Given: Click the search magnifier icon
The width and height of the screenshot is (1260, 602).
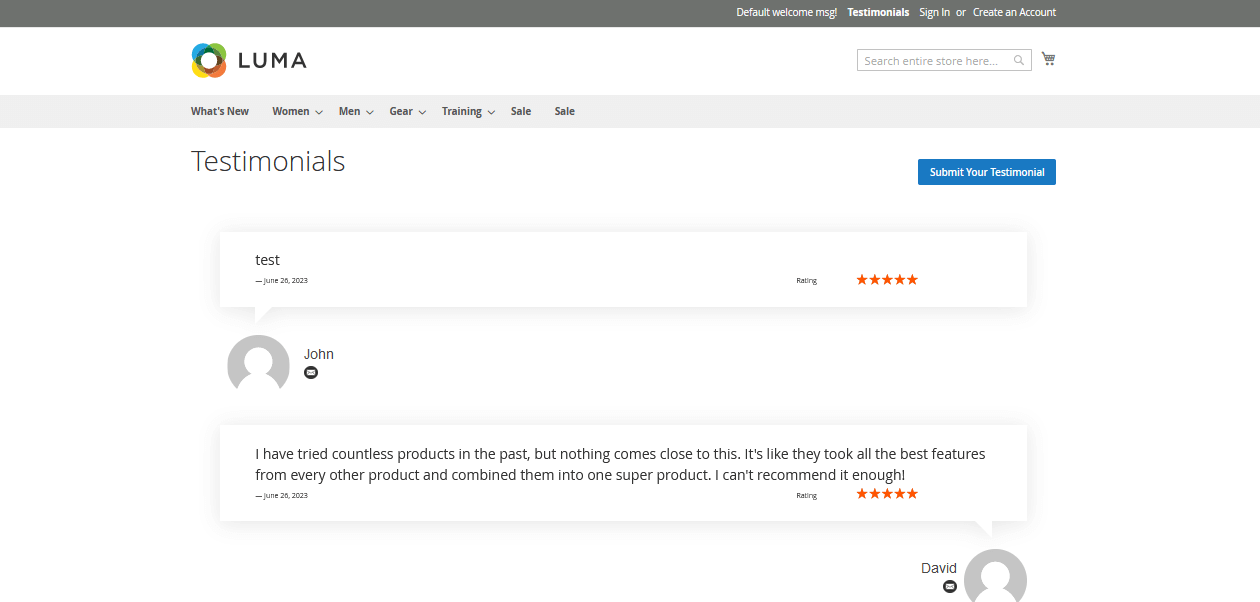Looking at the screenshot, I should (1019, 61).
